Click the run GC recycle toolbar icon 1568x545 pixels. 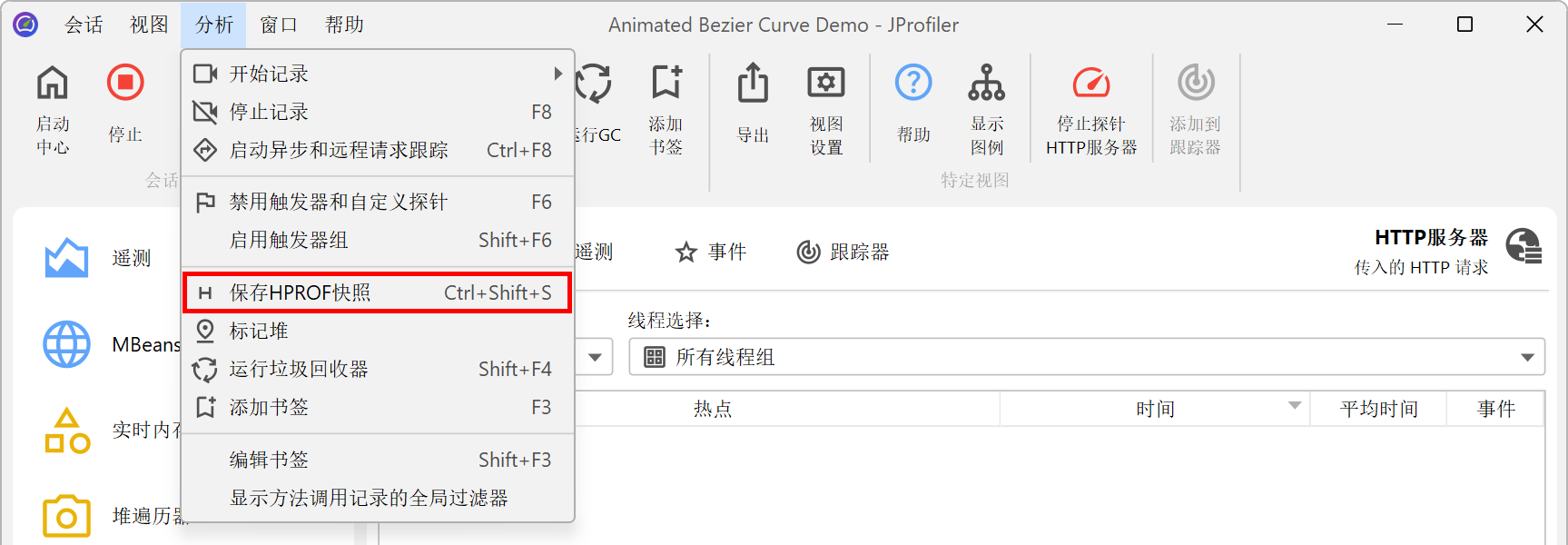[595, 83]
